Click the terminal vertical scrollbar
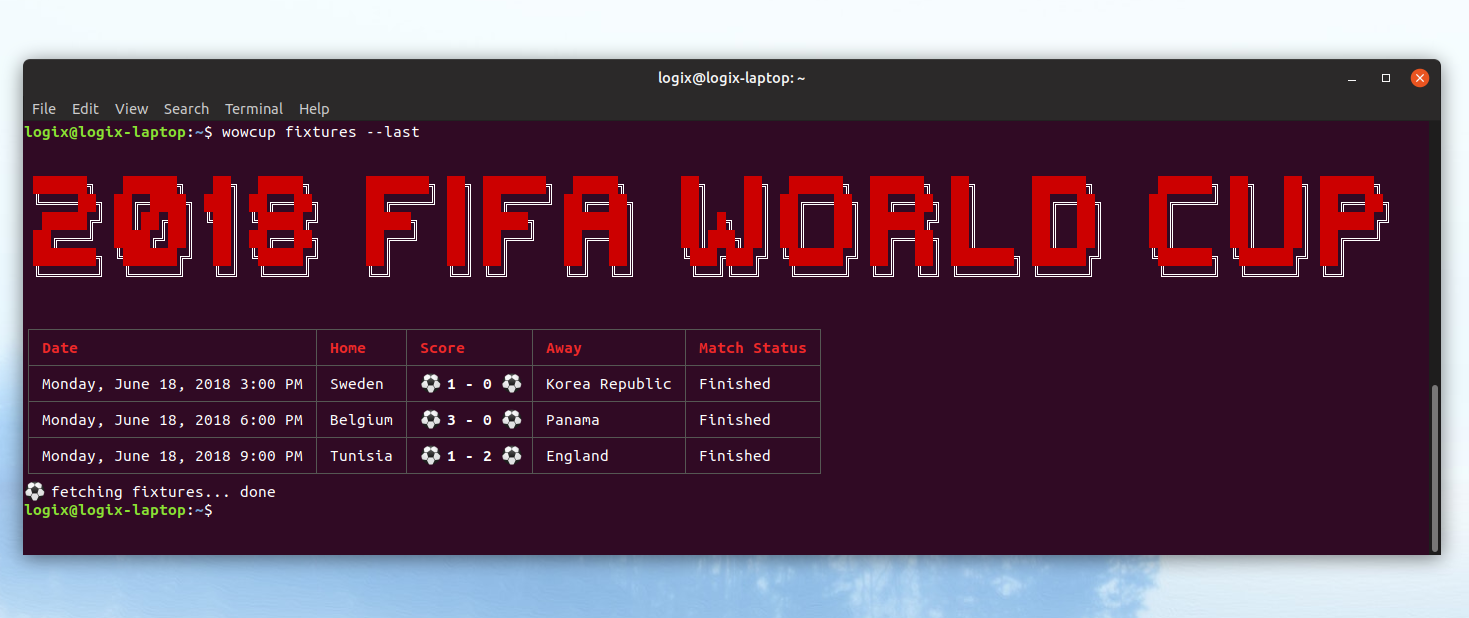Screen dimensions: 1469x618 [1436, 467]
